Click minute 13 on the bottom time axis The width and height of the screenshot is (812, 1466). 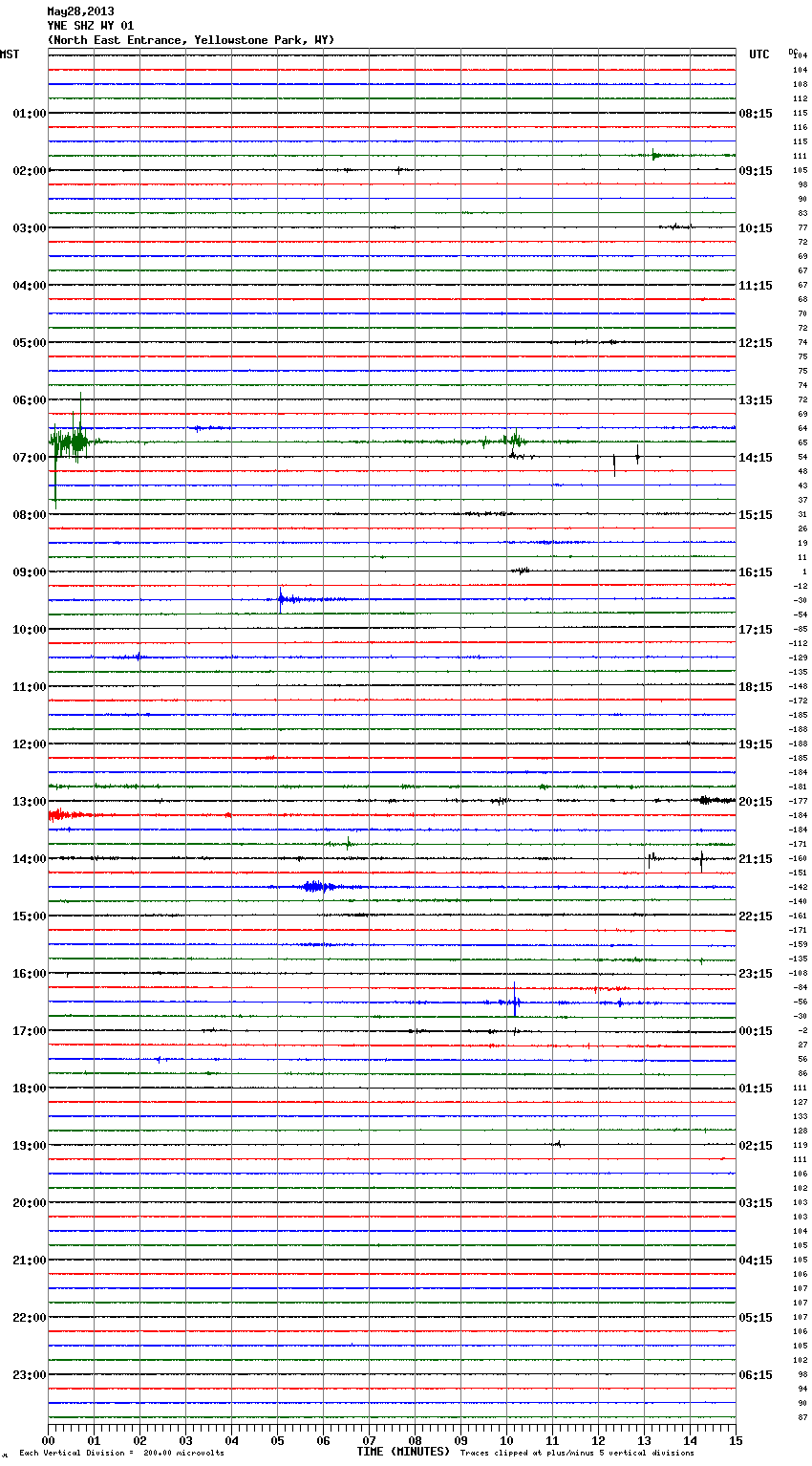pos(645,1439)
